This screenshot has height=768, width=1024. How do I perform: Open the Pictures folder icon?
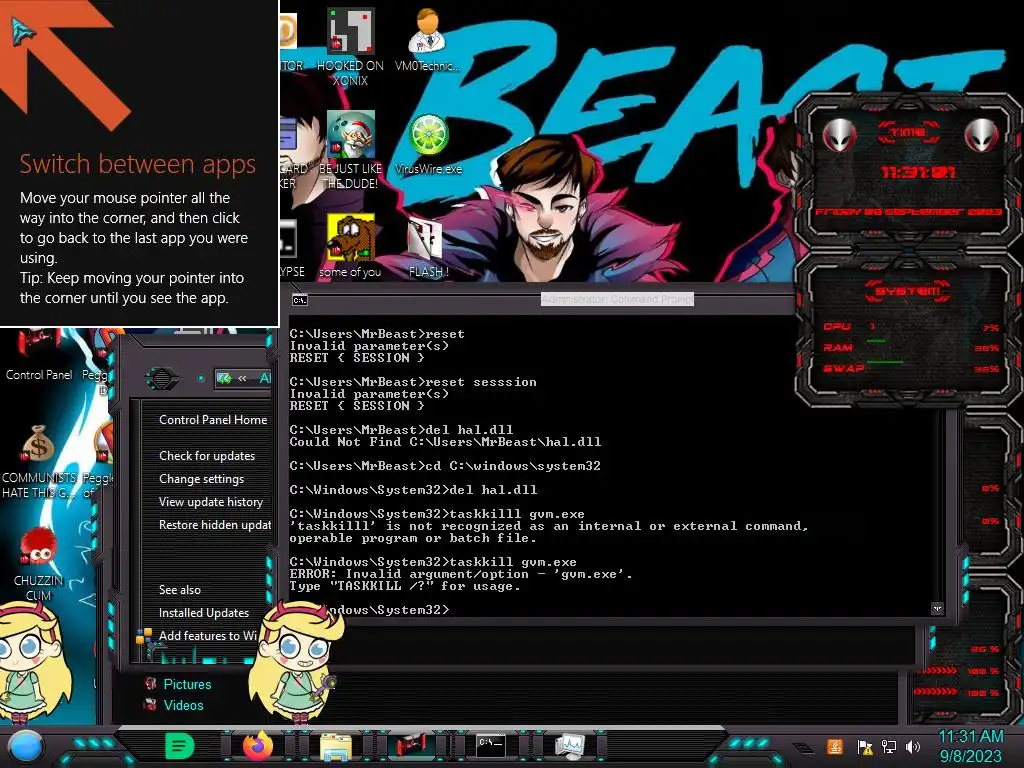(x=151, y=684)
